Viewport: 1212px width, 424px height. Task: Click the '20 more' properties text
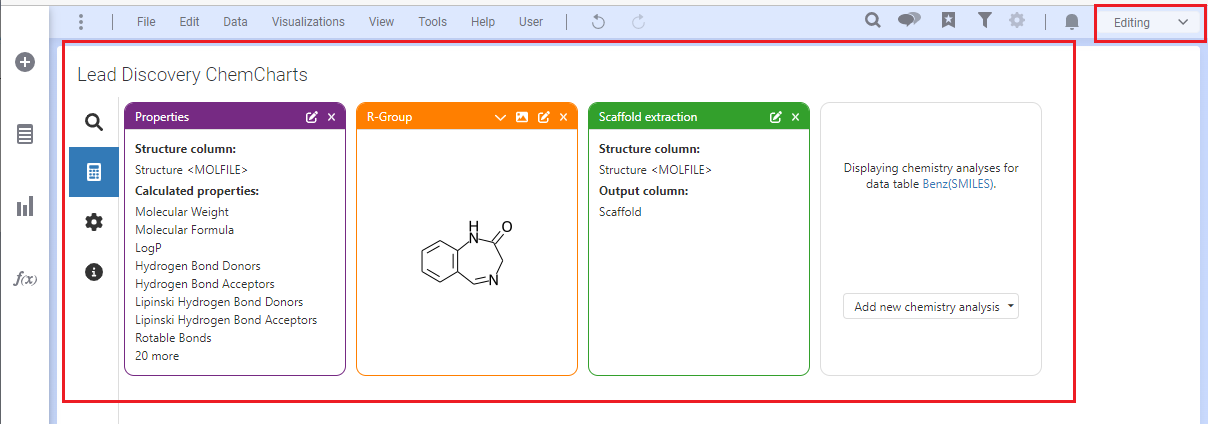[157, 356]
